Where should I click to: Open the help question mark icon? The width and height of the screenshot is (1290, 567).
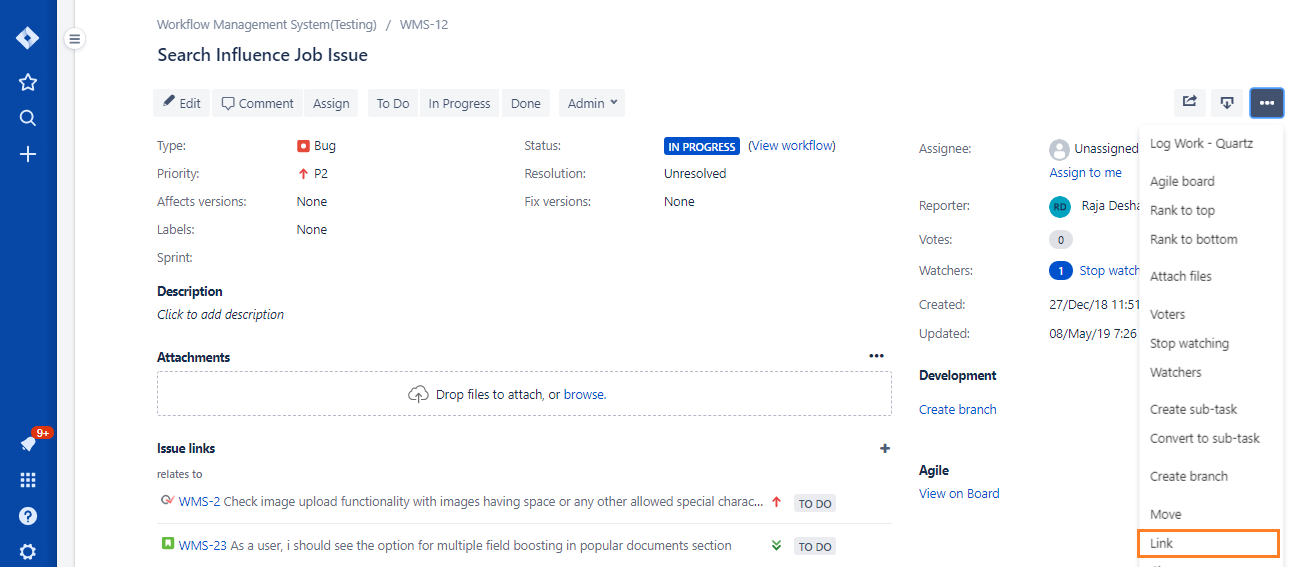28,516
